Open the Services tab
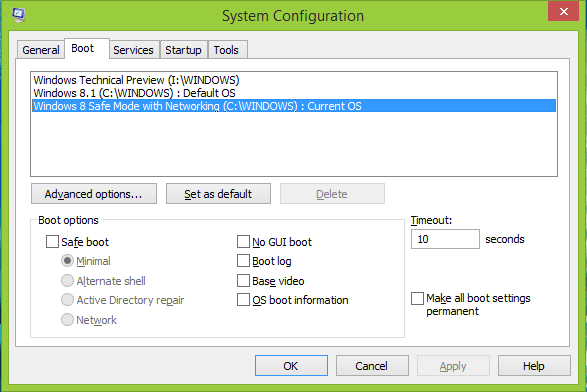The height and width of the screenshot is (392, 587). (134, 50)
